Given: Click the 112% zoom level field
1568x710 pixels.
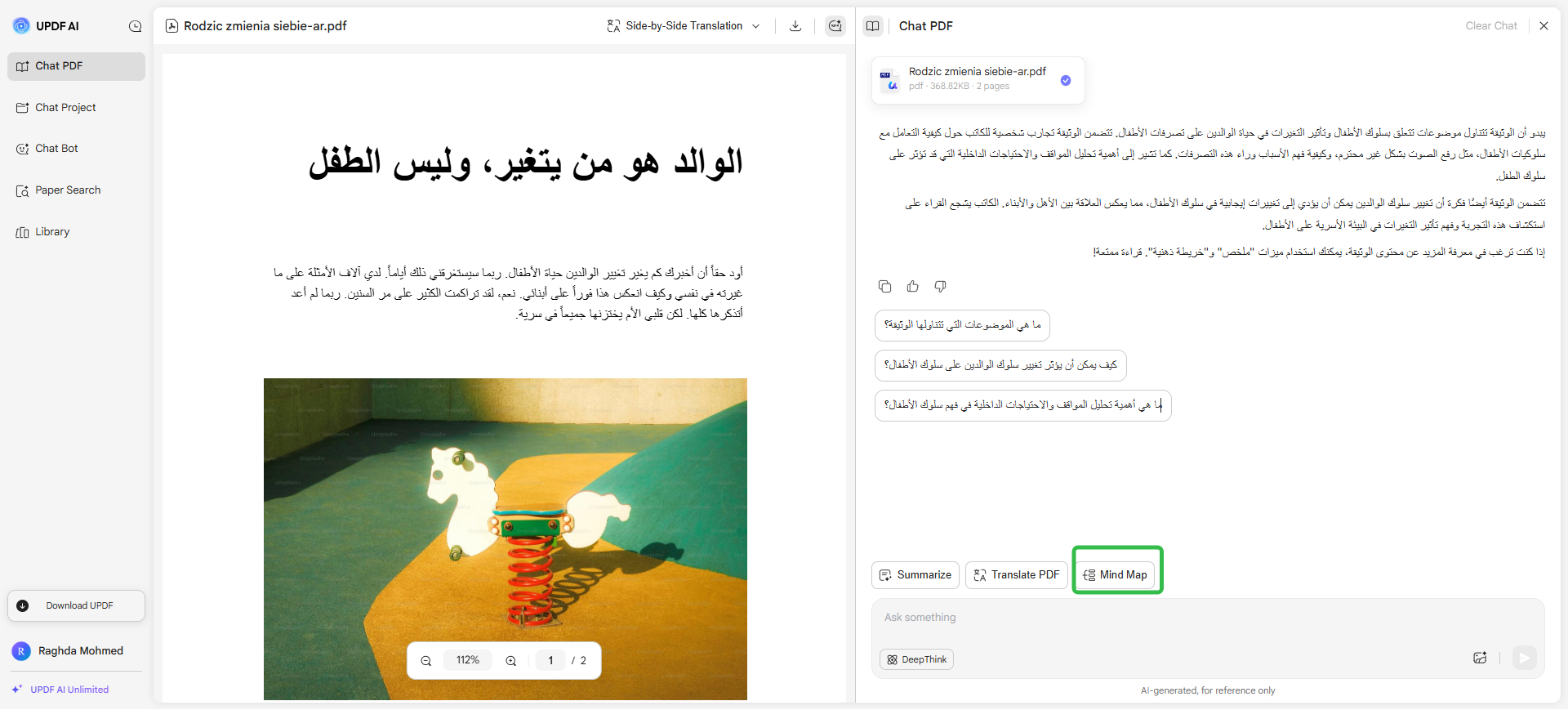Looking at the screenshot, I should [x=468, y=660].
